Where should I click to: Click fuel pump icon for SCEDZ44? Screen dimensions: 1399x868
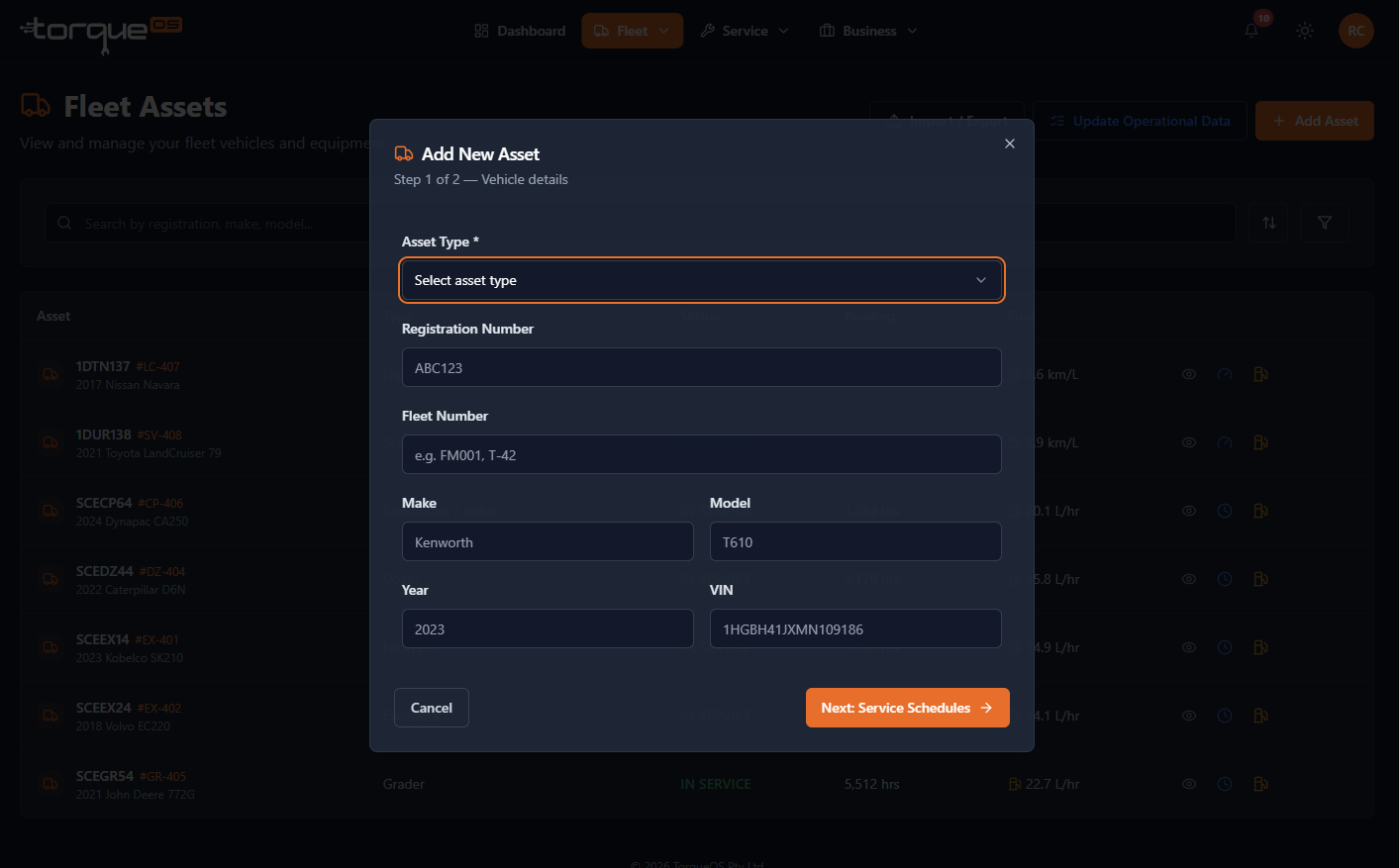click(1260, 579)
